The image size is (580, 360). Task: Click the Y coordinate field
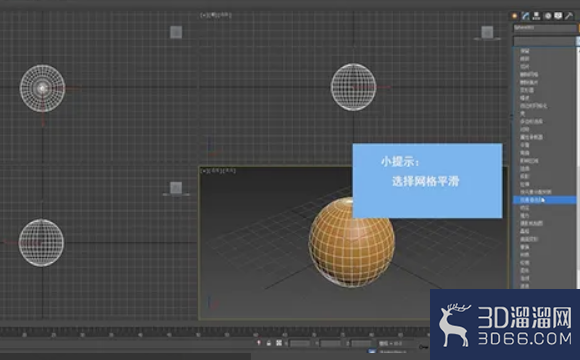click(330, 343)
